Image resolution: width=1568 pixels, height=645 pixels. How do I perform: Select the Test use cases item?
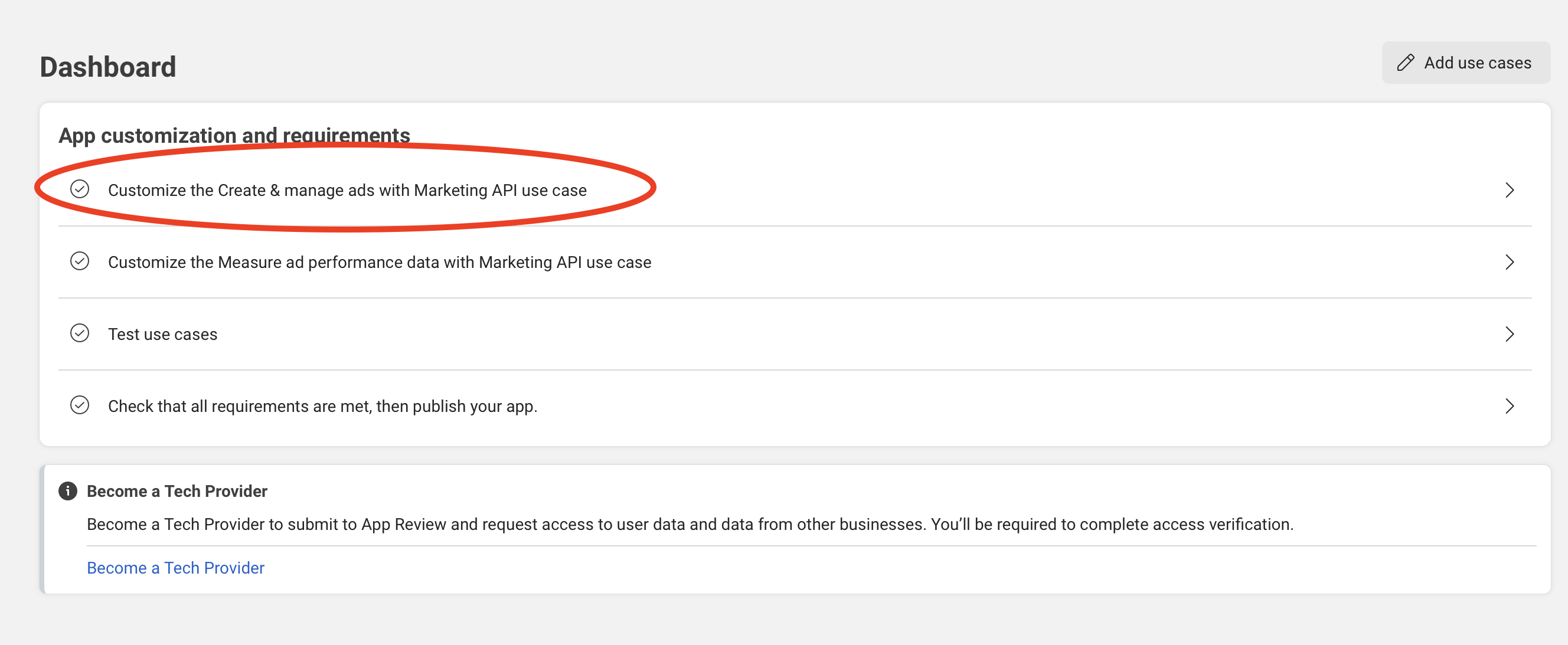(162, 334)
